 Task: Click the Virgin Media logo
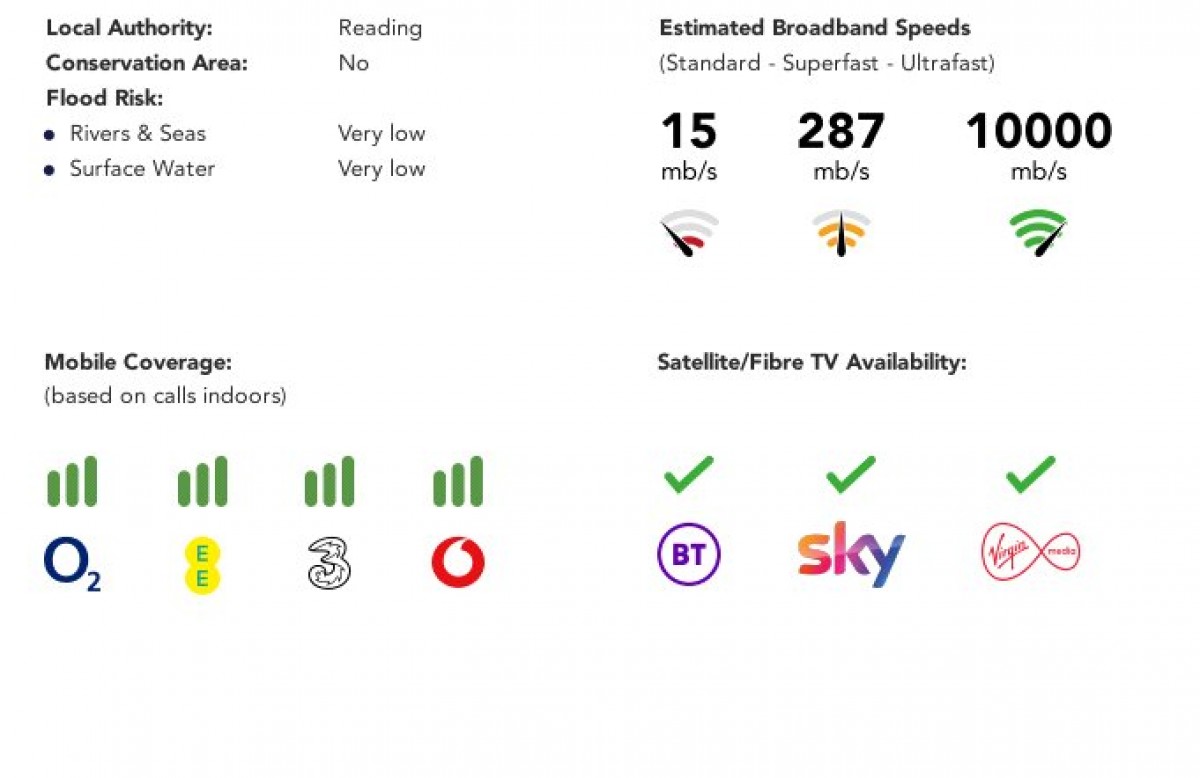[1030, 552]
